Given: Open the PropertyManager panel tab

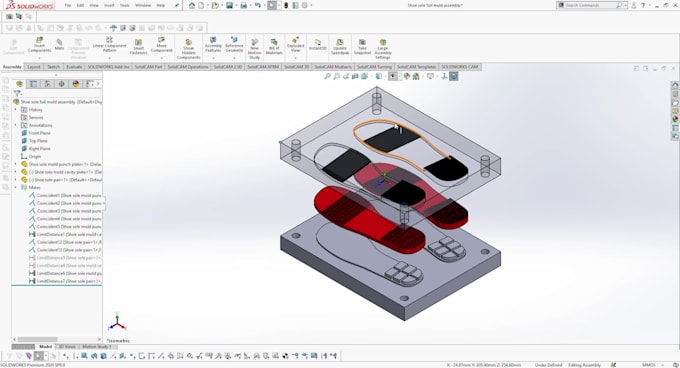Looking at the screenshot, I should tap(33, 84).
